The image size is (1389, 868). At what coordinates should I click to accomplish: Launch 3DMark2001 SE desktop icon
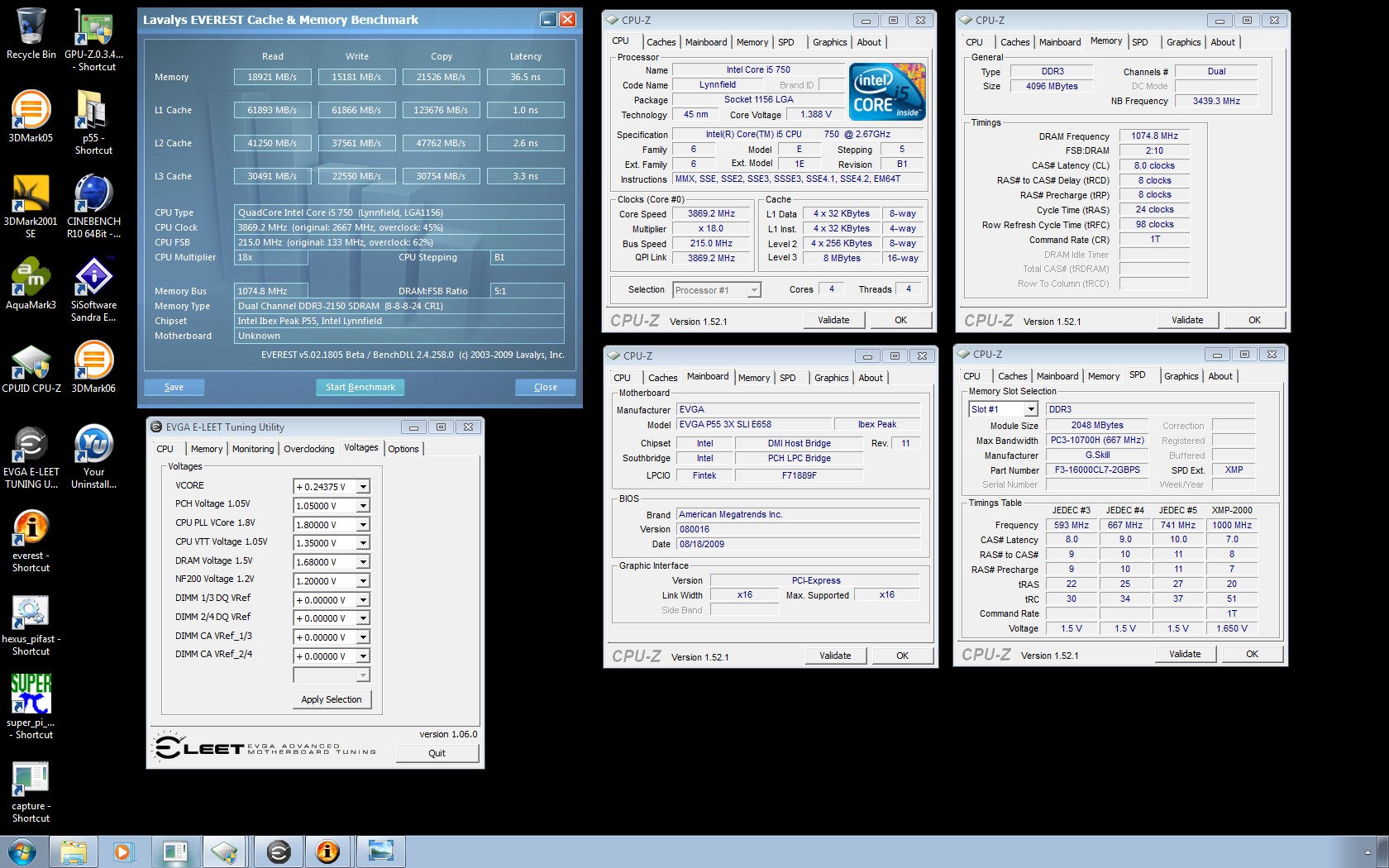coord(31,206)
